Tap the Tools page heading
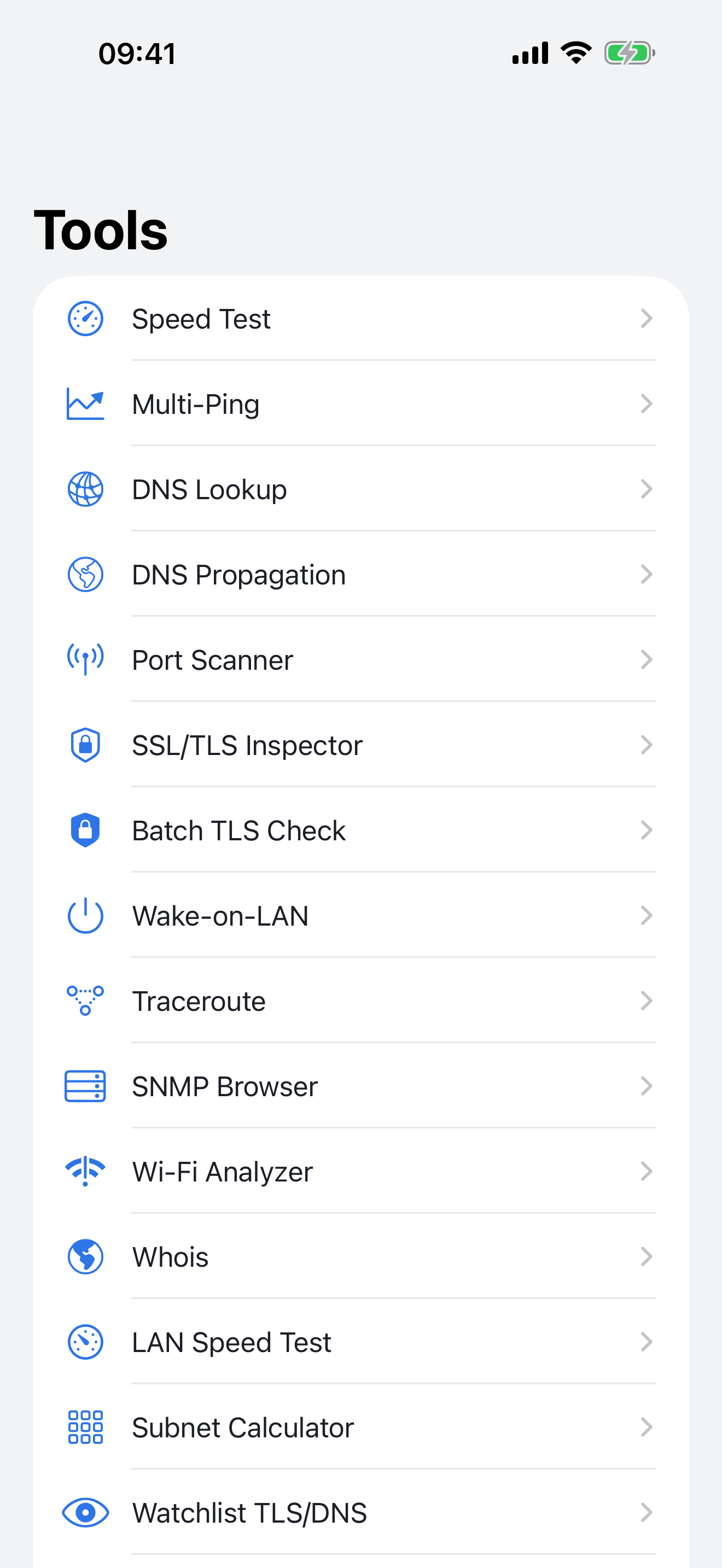 [101, 230]
